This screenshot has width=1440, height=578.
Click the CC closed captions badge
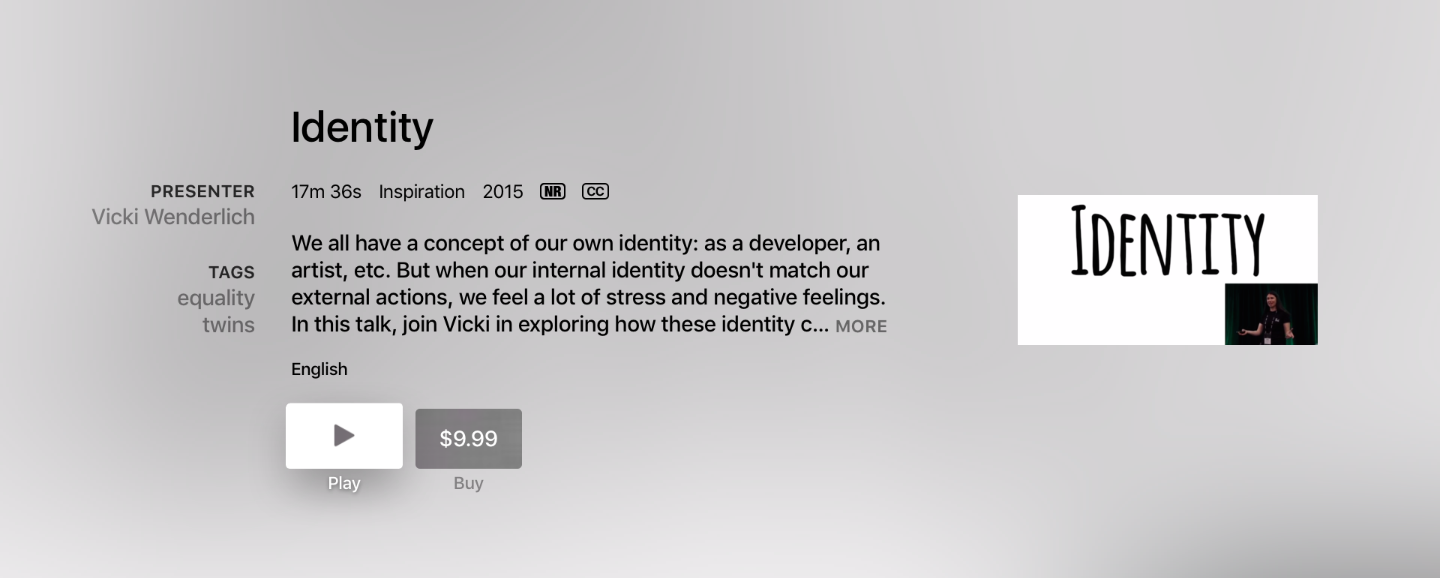tap(595, 191)
